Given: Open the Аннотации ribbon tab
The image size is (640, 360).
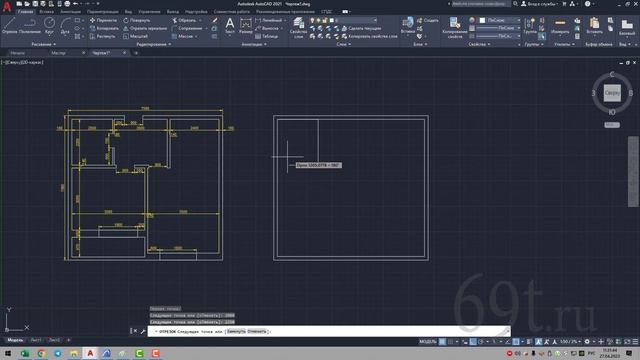Looking at the screenshot, I should [x=70, y=12].
